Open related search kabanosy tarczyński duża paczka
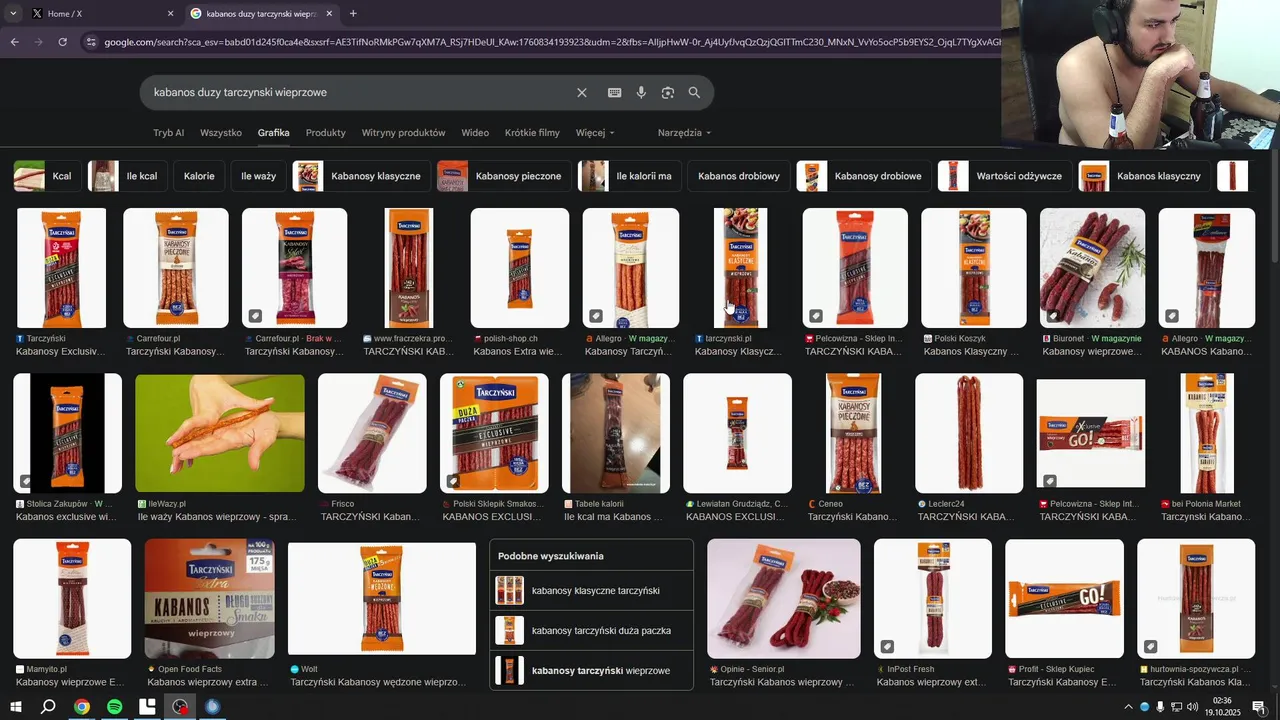 [591, 631]
